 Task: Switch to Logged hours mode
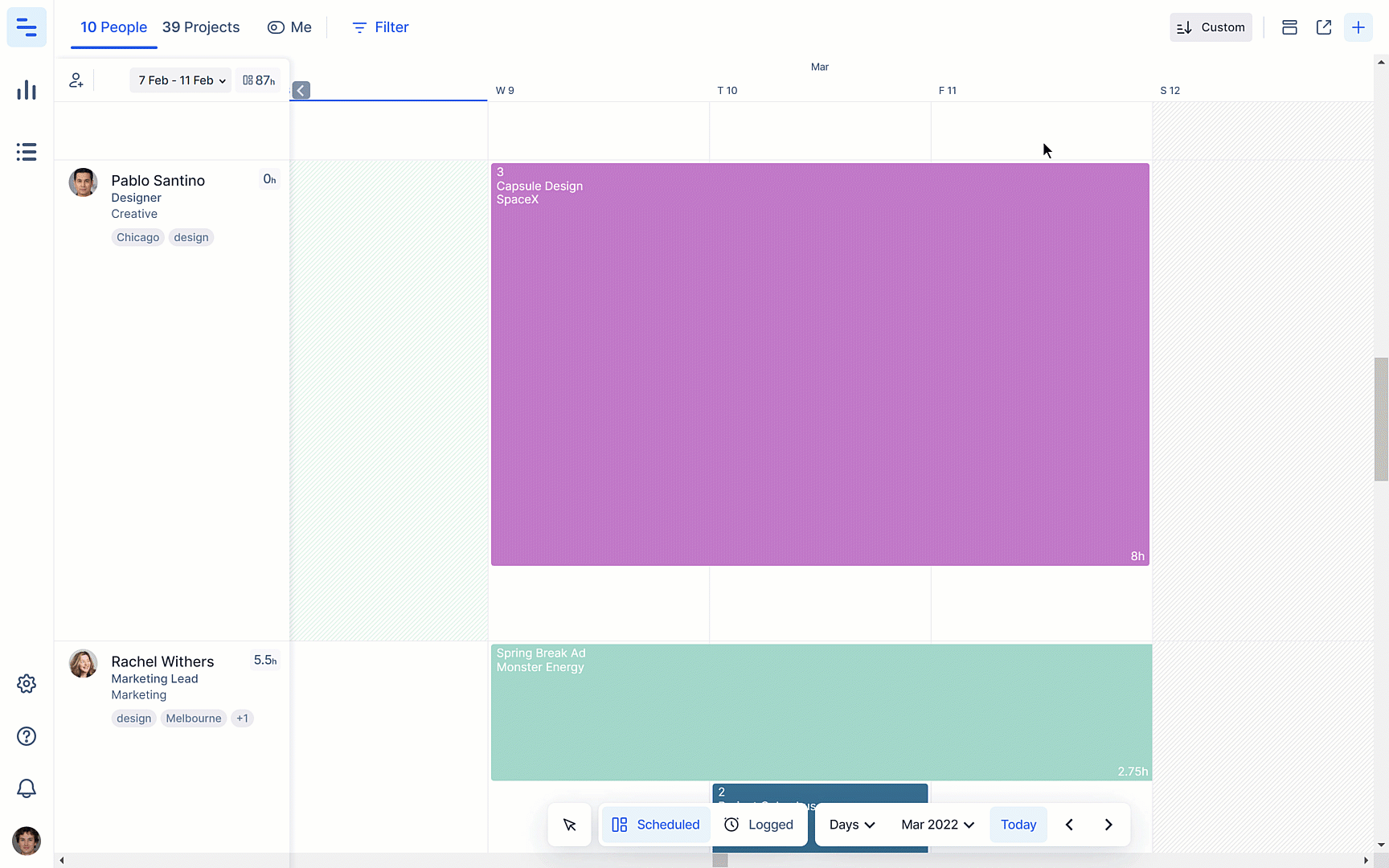click(x=759, y=824)
